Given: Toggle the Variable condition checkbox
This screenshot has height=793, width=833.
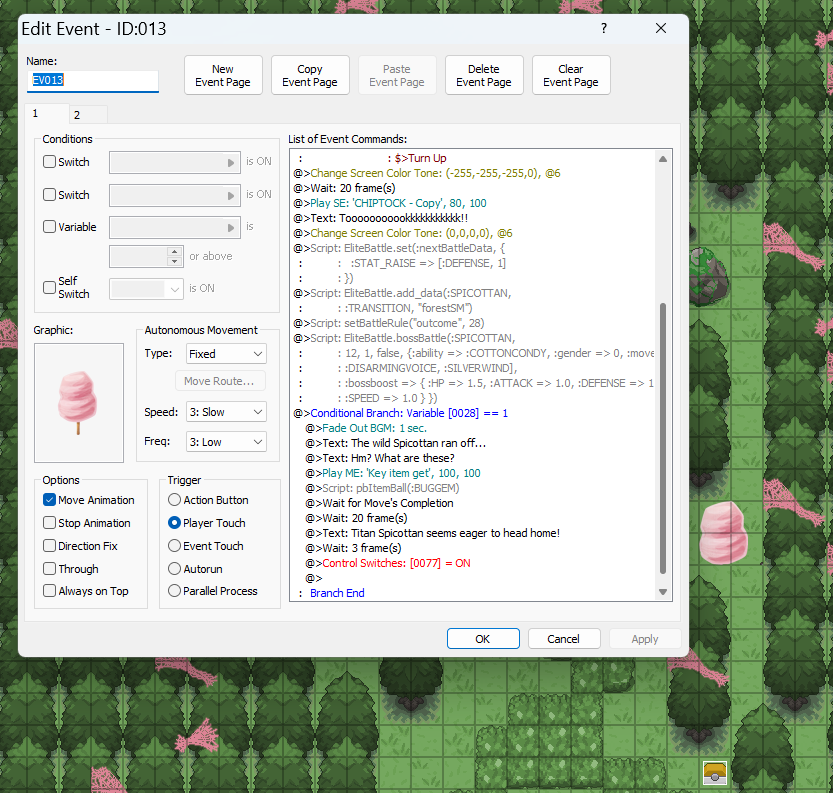Looking at the screenshot, I should coord(50,227).
